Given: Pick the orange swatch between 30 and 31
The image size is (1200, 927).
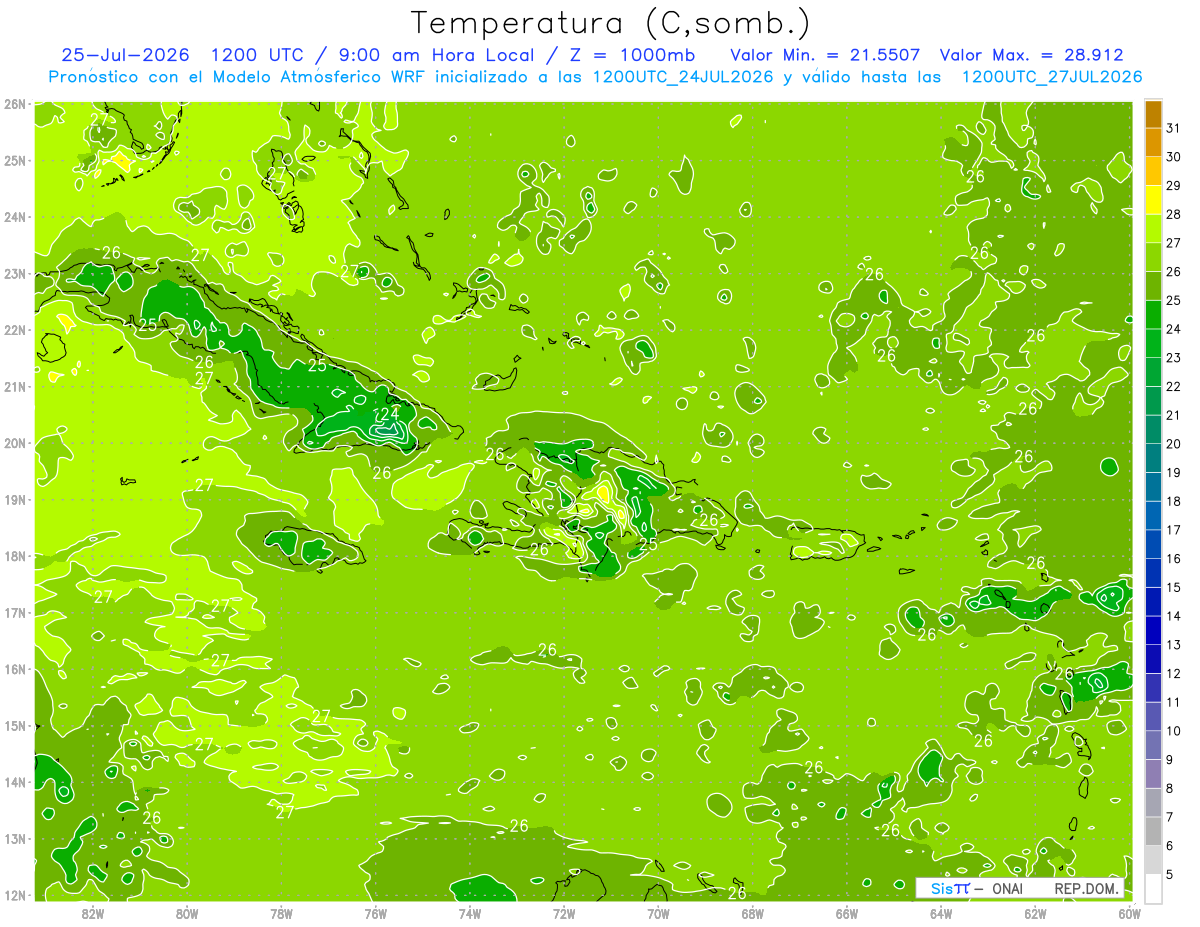Looking at the screenshot, I should [x=1153, y=142].
